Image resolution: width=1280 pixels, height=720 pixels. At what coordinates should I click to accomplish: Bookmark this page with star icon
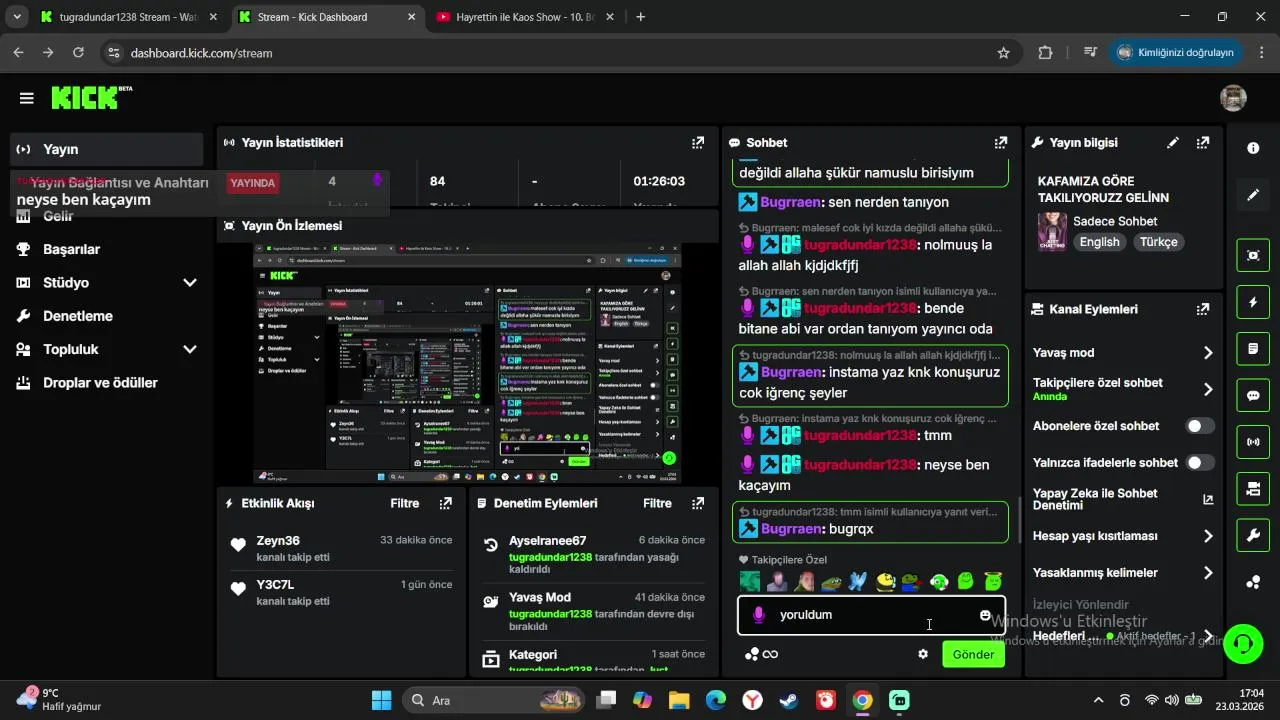[1003, 53]
